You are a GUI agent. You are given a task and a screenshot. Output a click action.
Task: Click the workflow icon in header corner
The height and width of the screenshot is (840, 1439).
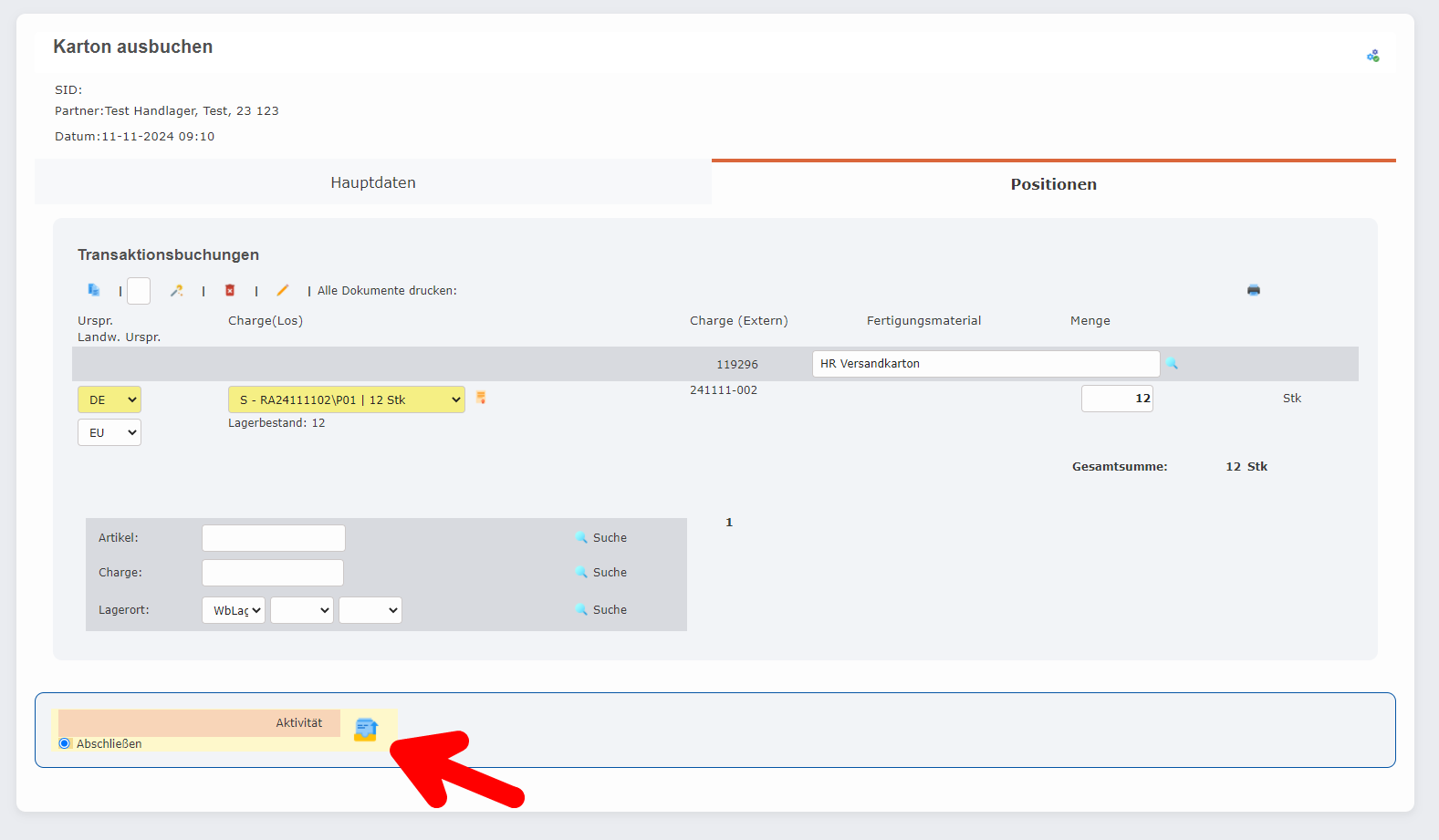pyautogui.click(x=1372, y=57)
